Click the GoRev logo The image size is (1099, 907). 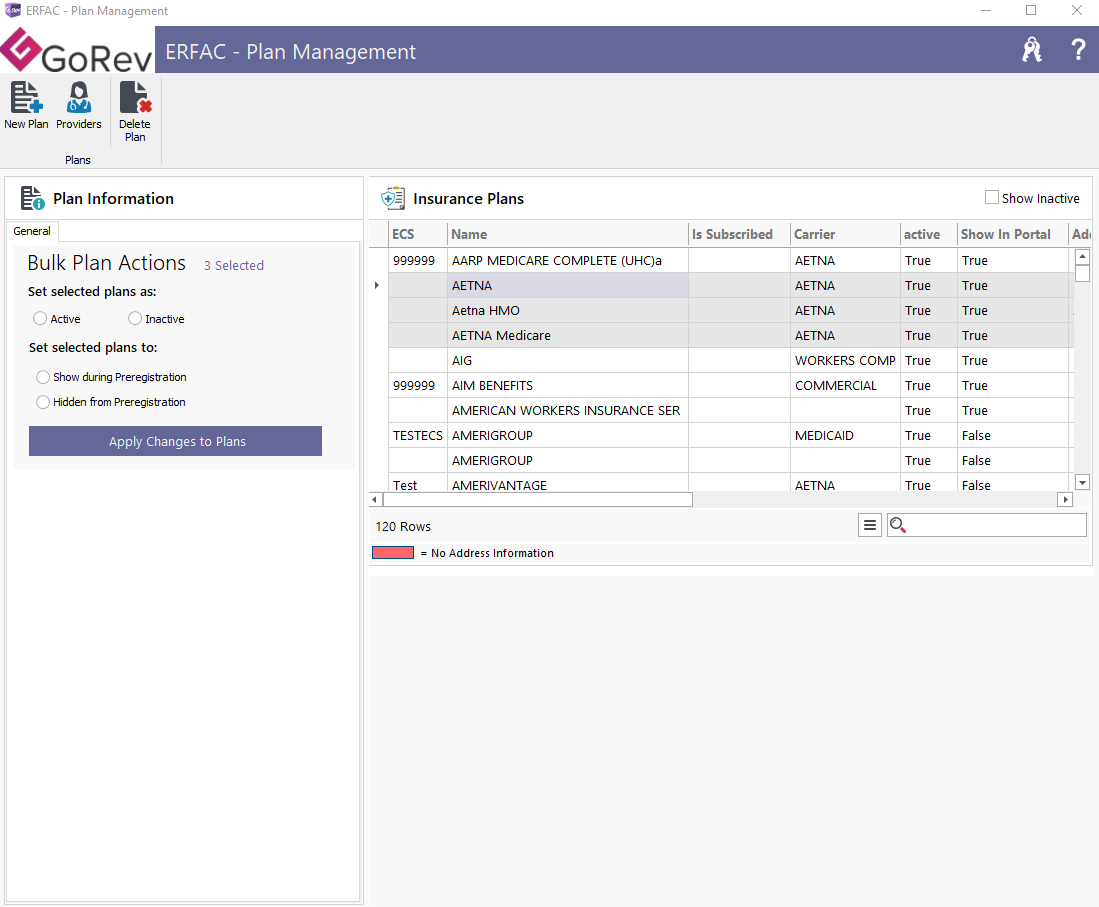(76, 50)
